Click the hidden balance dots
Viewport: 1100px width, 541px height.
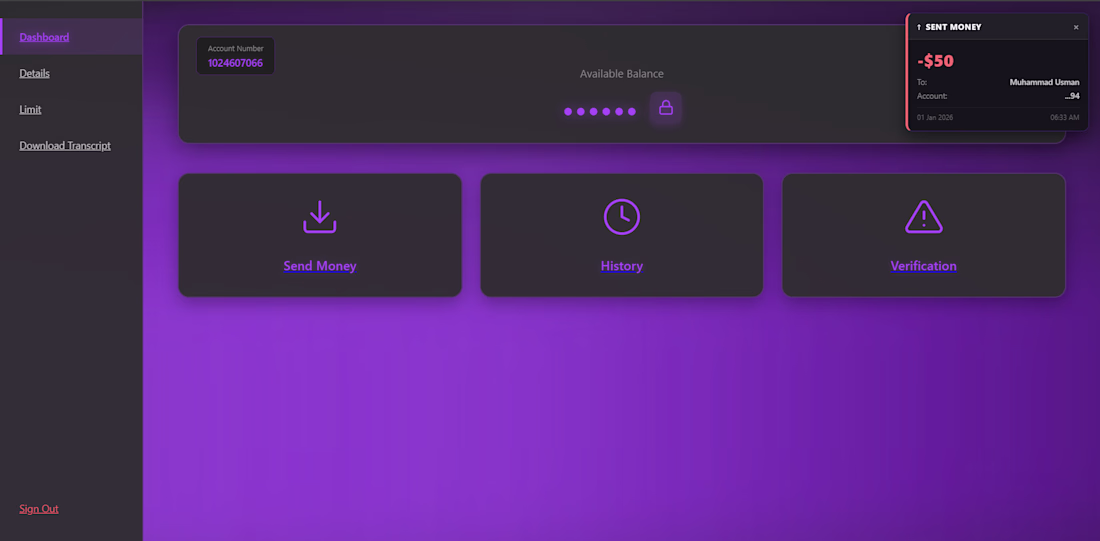tap(600, 112)
